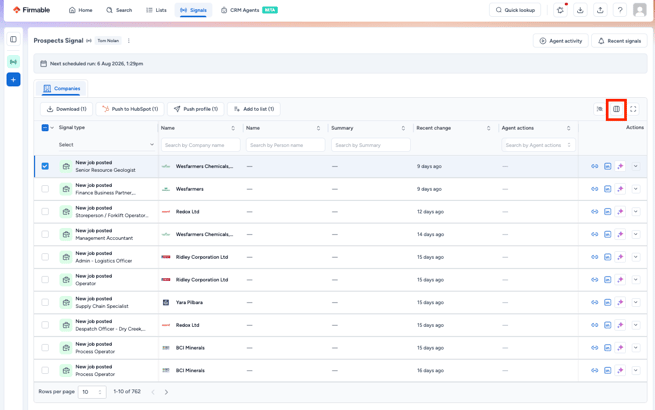
Task: Expand actions chevron for Yara Pilbara row
Action: (636, 302)
